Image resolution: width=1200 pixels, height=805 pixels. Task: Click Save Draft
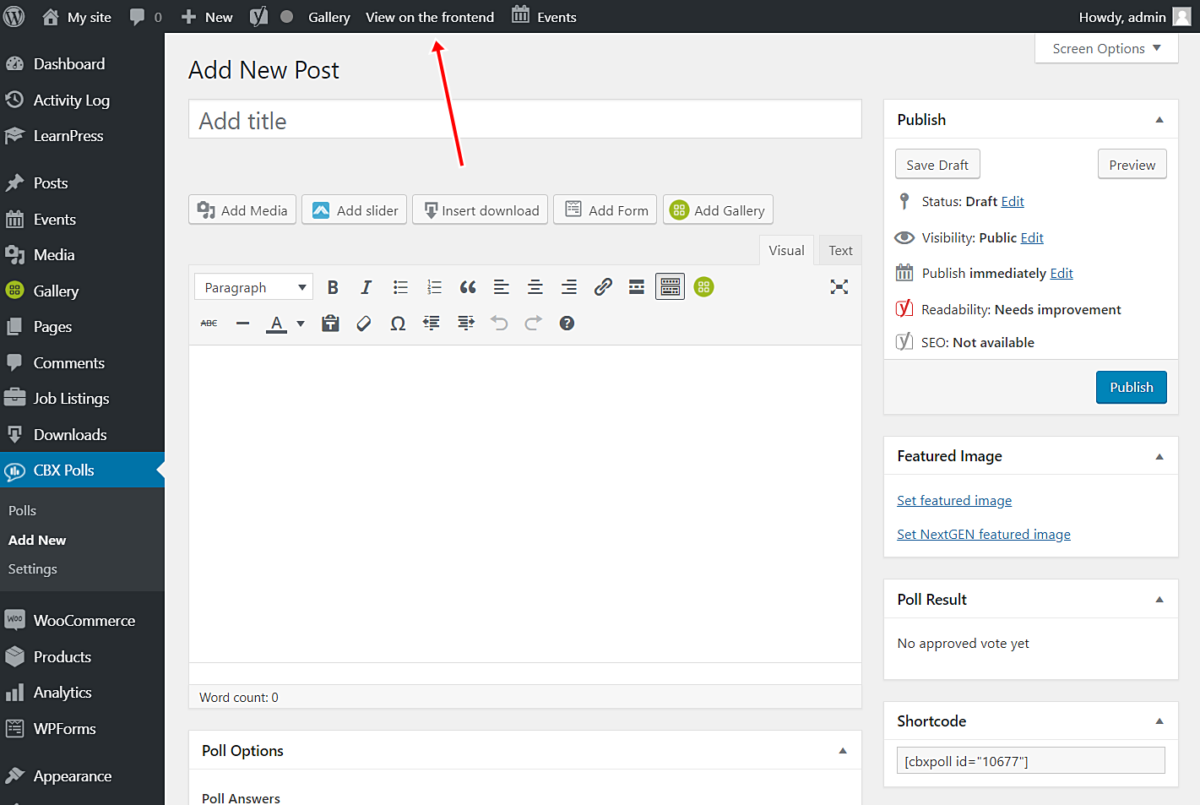pos(937,164)
